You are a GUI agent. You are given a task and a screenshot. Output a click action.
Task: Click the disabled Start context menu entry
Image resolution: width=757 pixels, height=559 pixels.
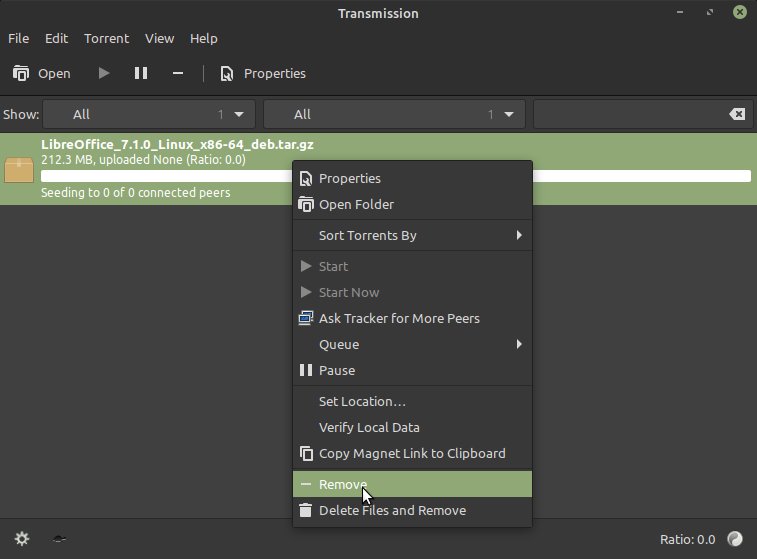[412, 266]
